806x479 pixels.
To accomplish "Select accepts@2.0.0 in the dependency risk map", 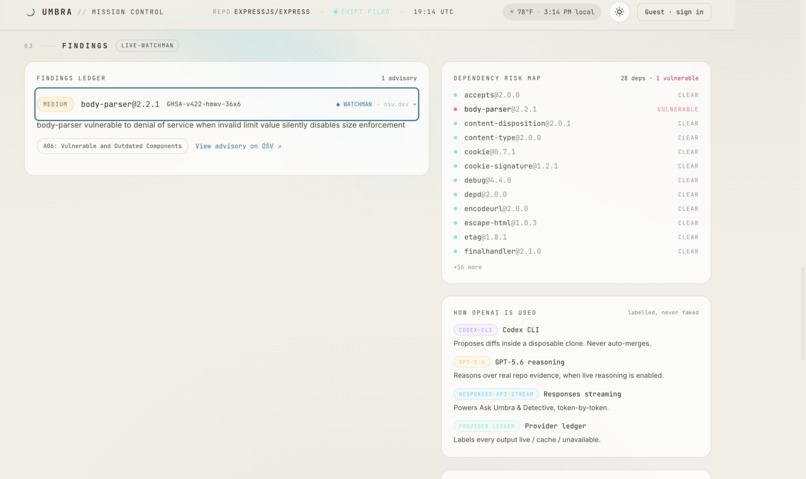I will 576,95.
